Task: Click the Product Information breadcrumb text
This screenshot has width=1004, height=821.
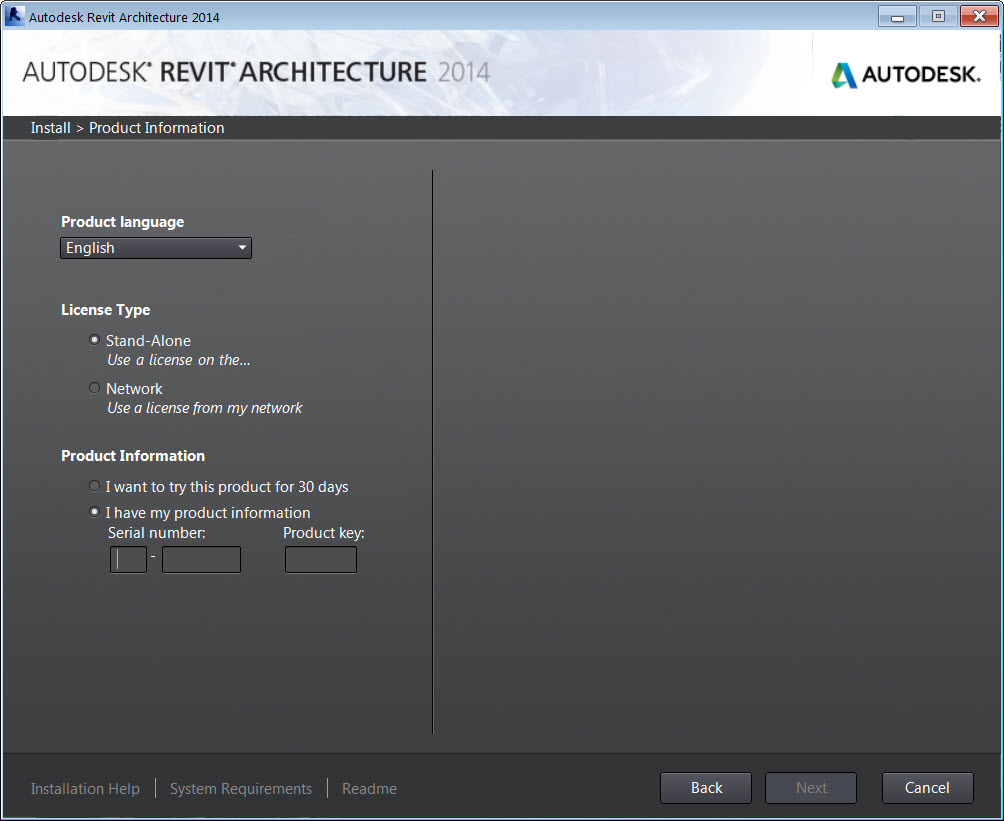Action: coord(156,127)
